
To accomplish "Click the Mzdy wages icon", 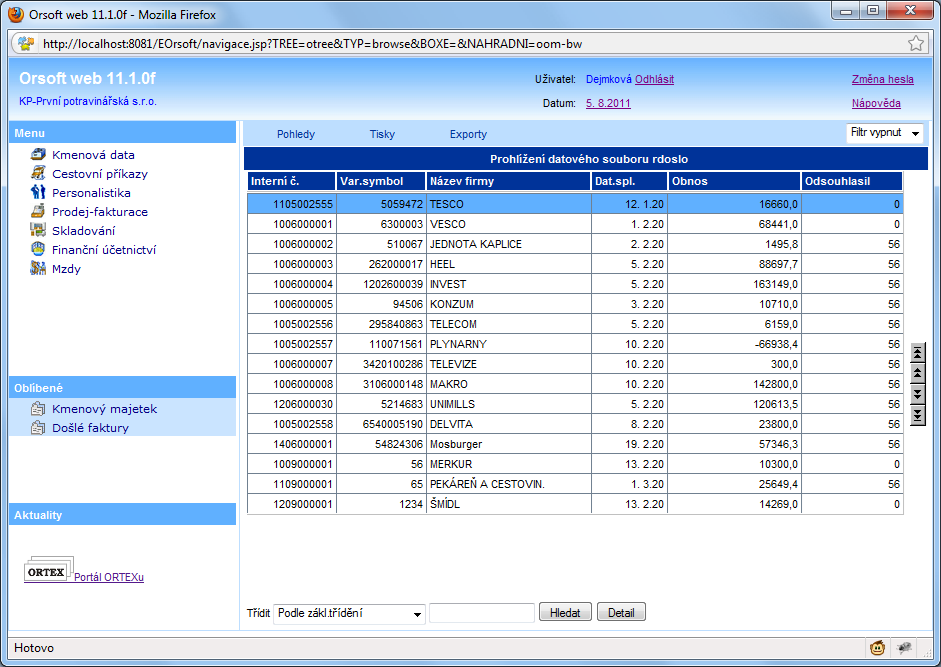I will [38, 269].
